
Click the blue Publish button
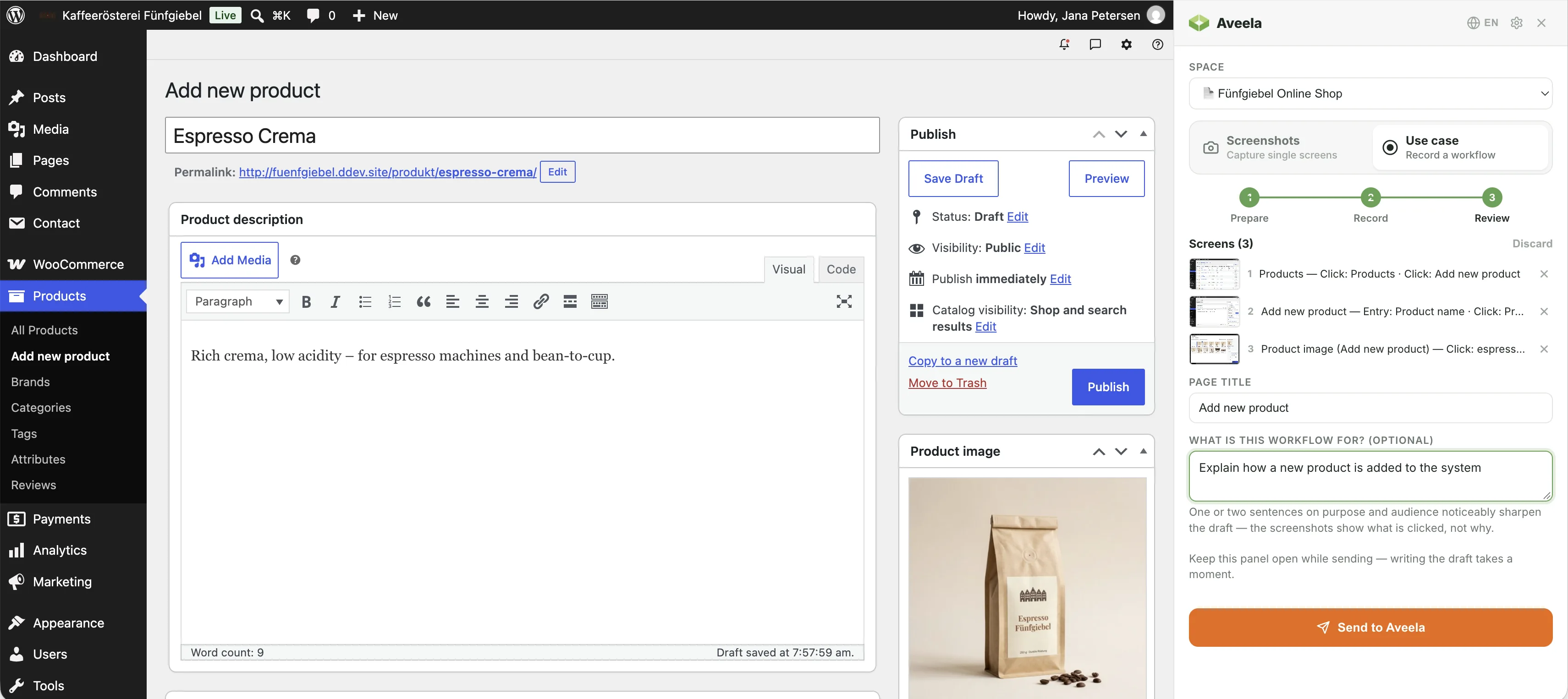(1108, 387)
